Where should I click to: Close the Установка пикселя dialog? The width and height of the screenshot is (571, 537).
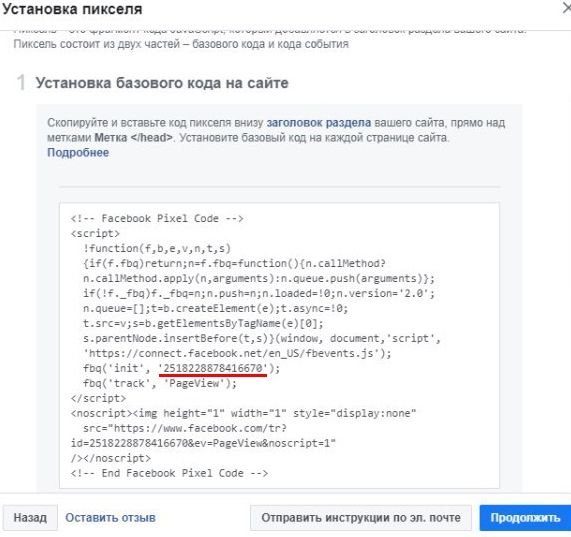pyautogui.click(x=567, y=9)
